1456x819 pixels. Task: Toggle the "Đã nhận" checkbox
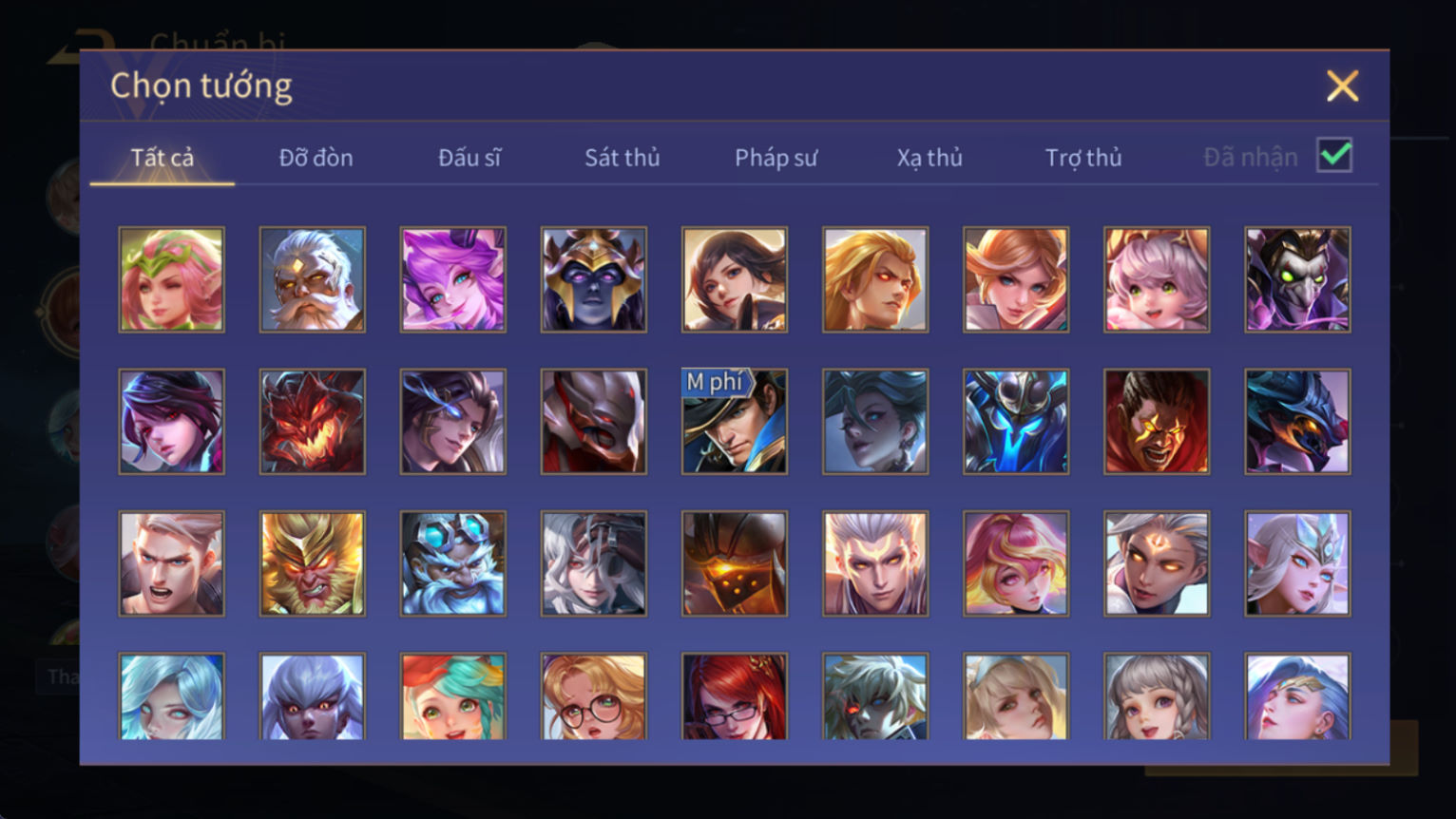click(1334, 155)
